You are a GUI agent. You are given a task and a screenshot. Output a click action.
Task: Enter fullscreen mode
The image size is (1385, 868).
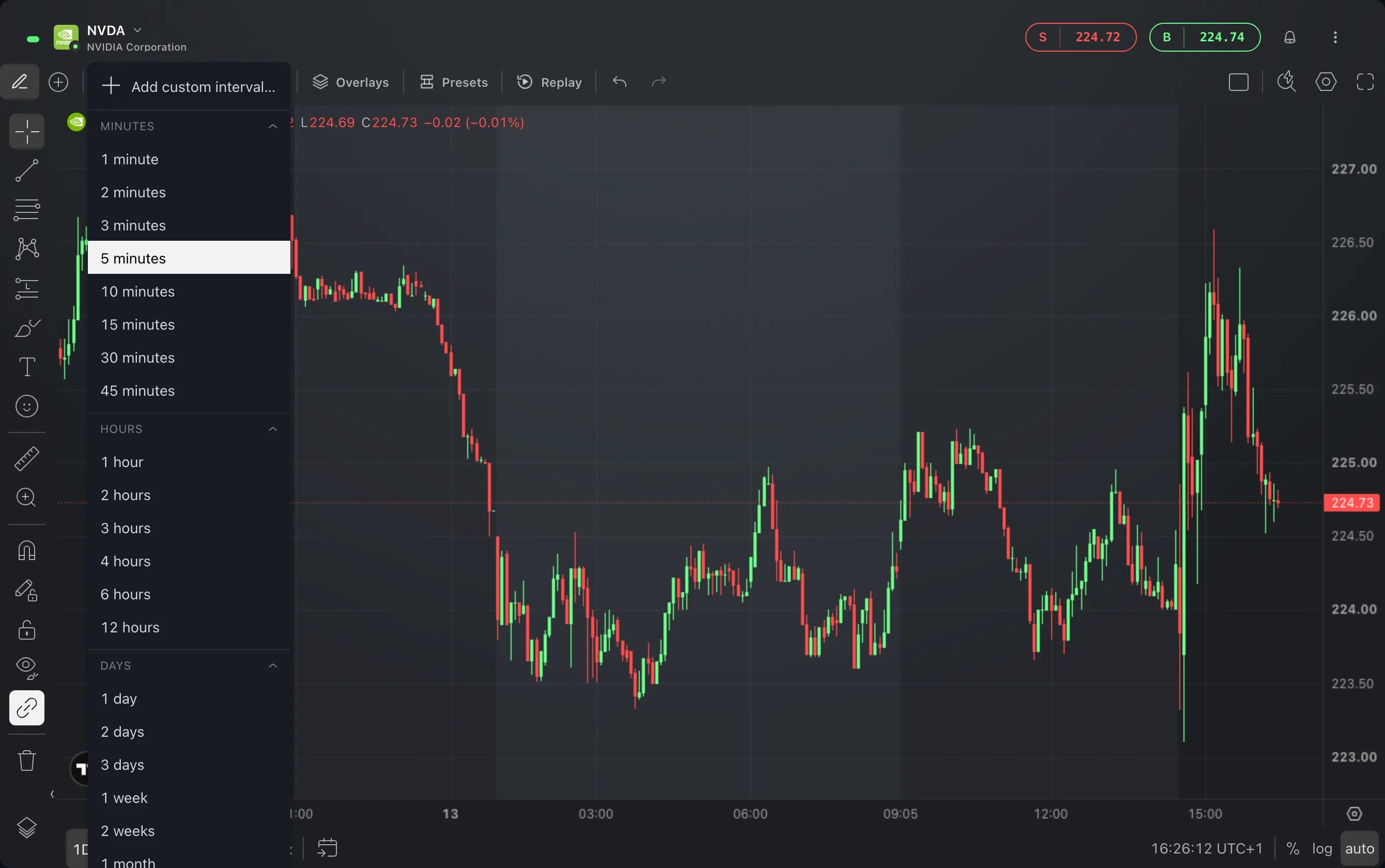(1365, 82)
